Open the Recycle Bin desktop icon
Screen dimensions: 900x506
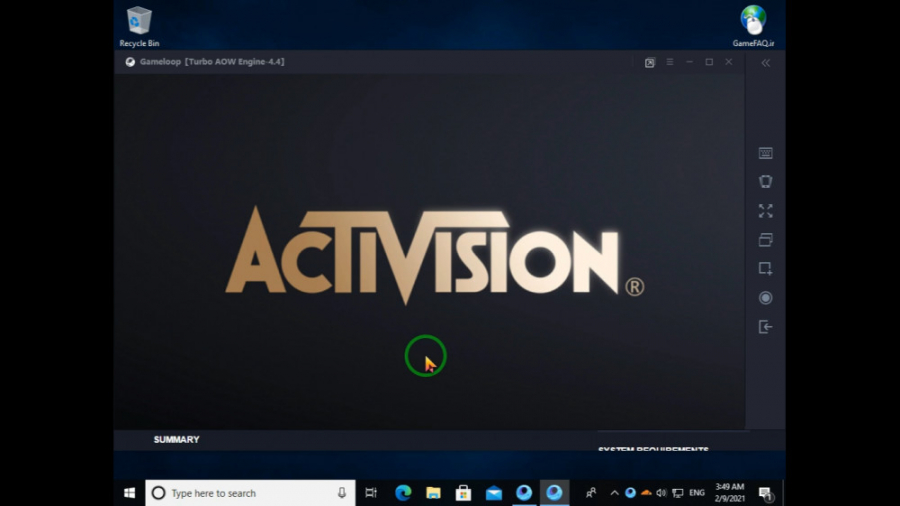click(139, 26)
